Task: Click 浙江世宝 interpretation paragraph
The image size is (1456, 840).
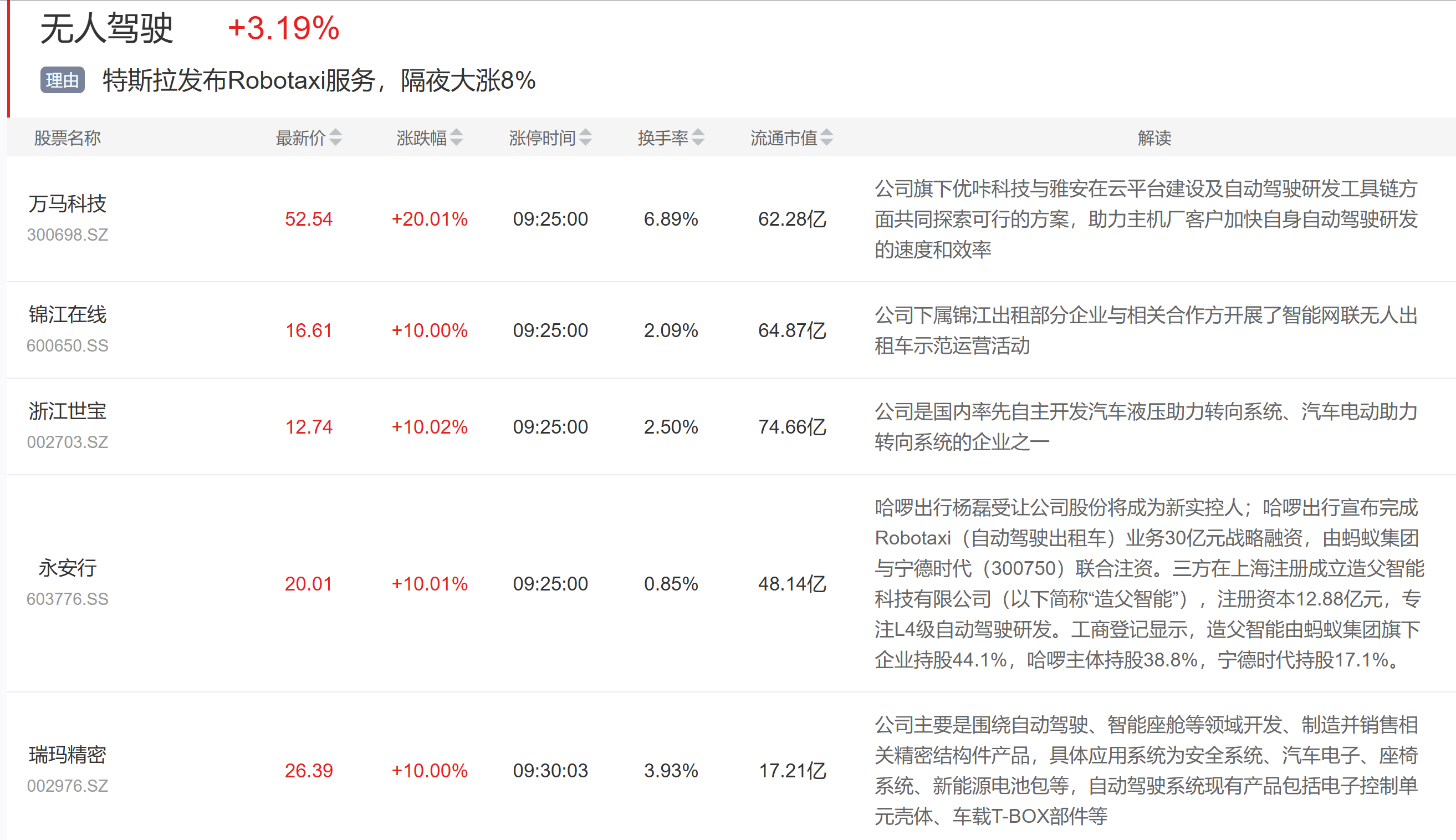Action: click(1146, 427)
